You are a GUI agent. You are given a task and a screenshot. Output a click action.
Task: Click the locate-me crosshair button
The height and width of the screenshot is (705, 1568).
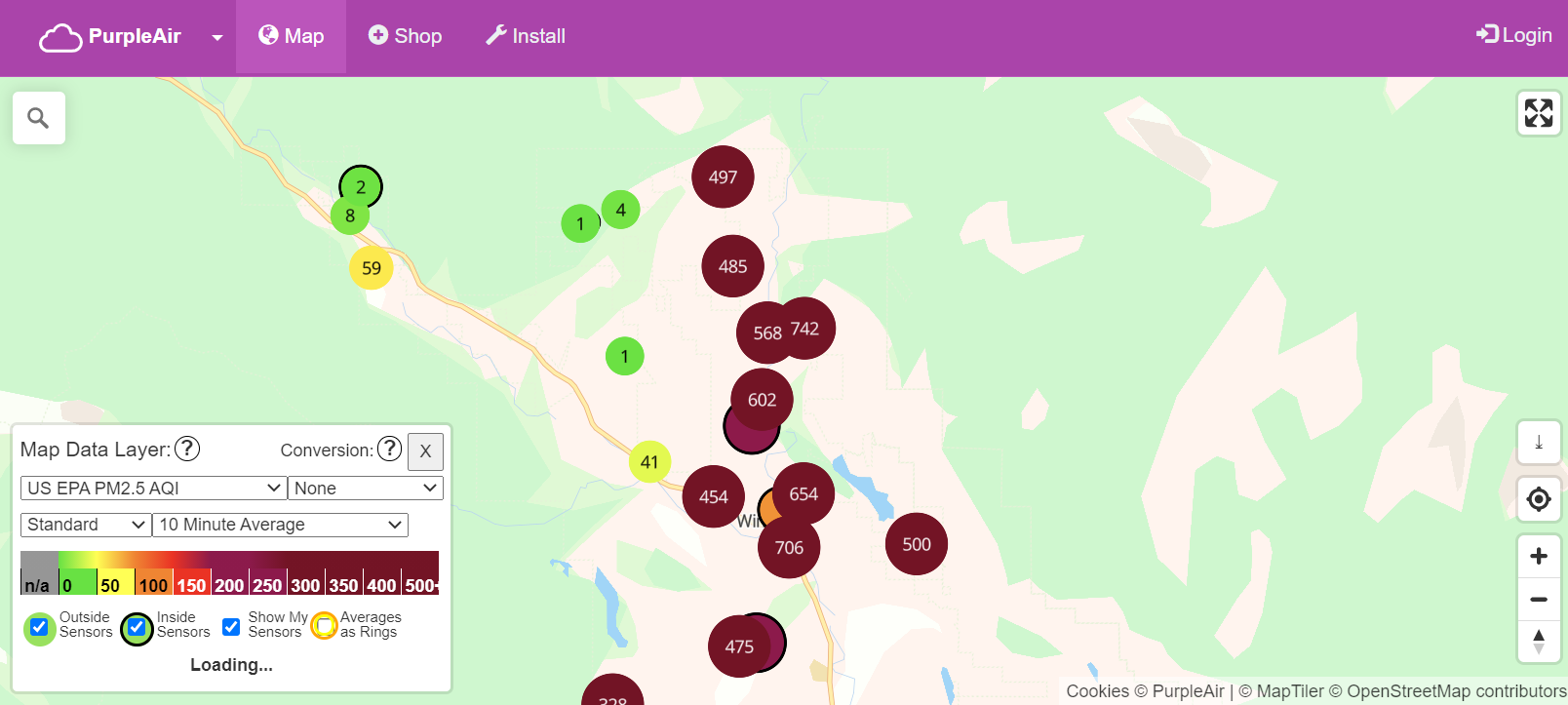pyautogui.click(x=1539, y=499)
